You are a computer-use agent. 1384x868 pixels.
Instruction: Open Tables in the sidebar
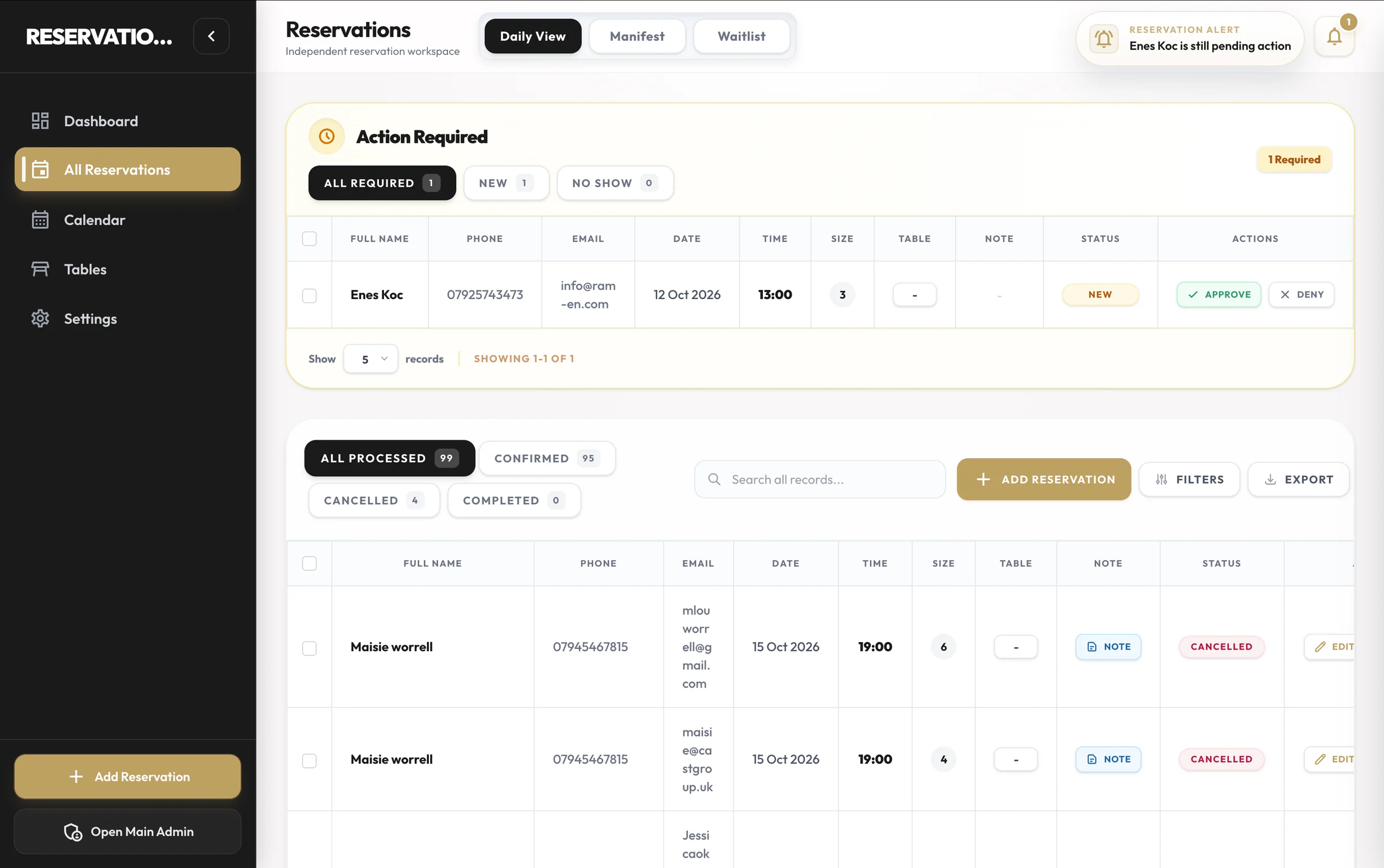(127, 269)
